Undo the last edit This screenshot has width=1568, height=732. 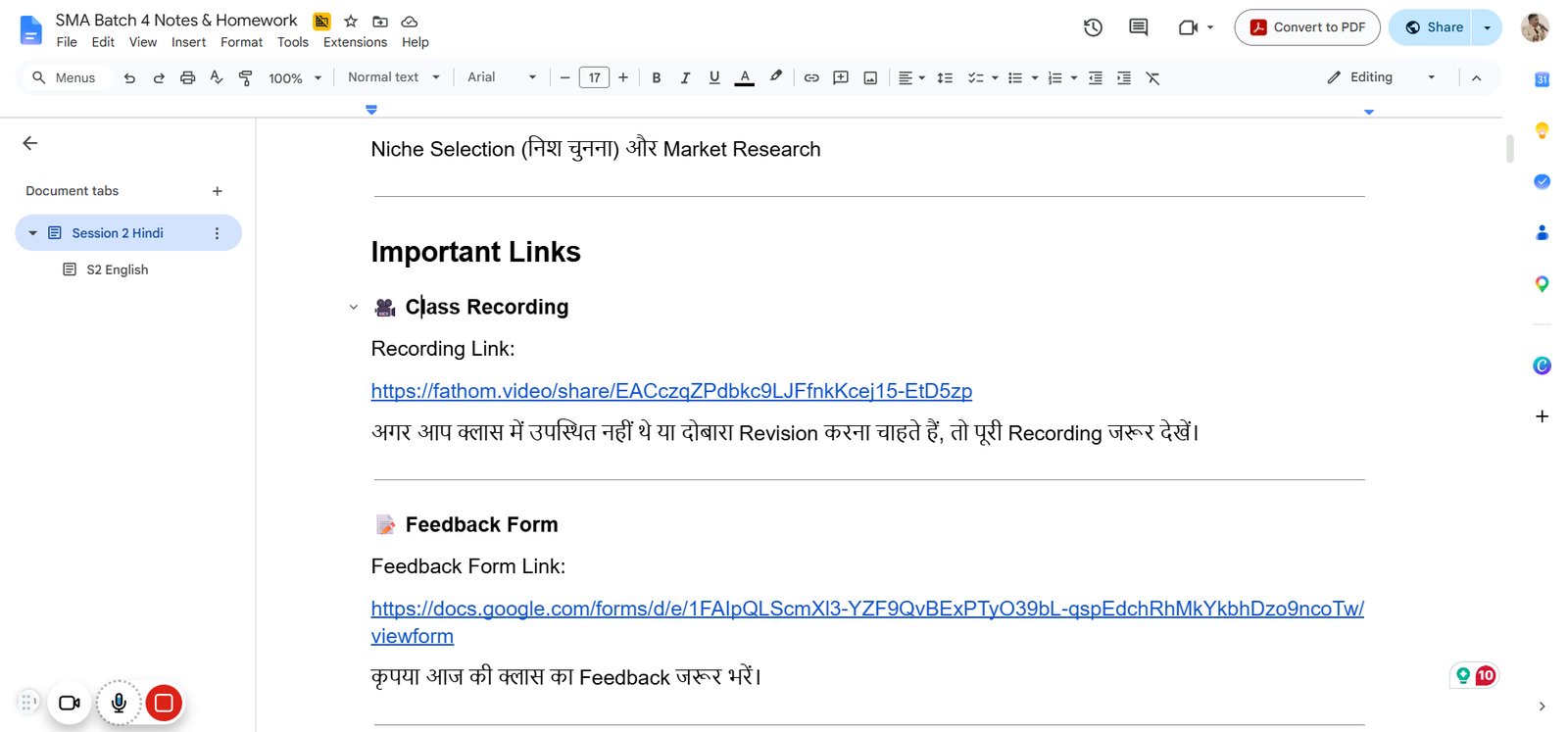click(x=129, y=78)
